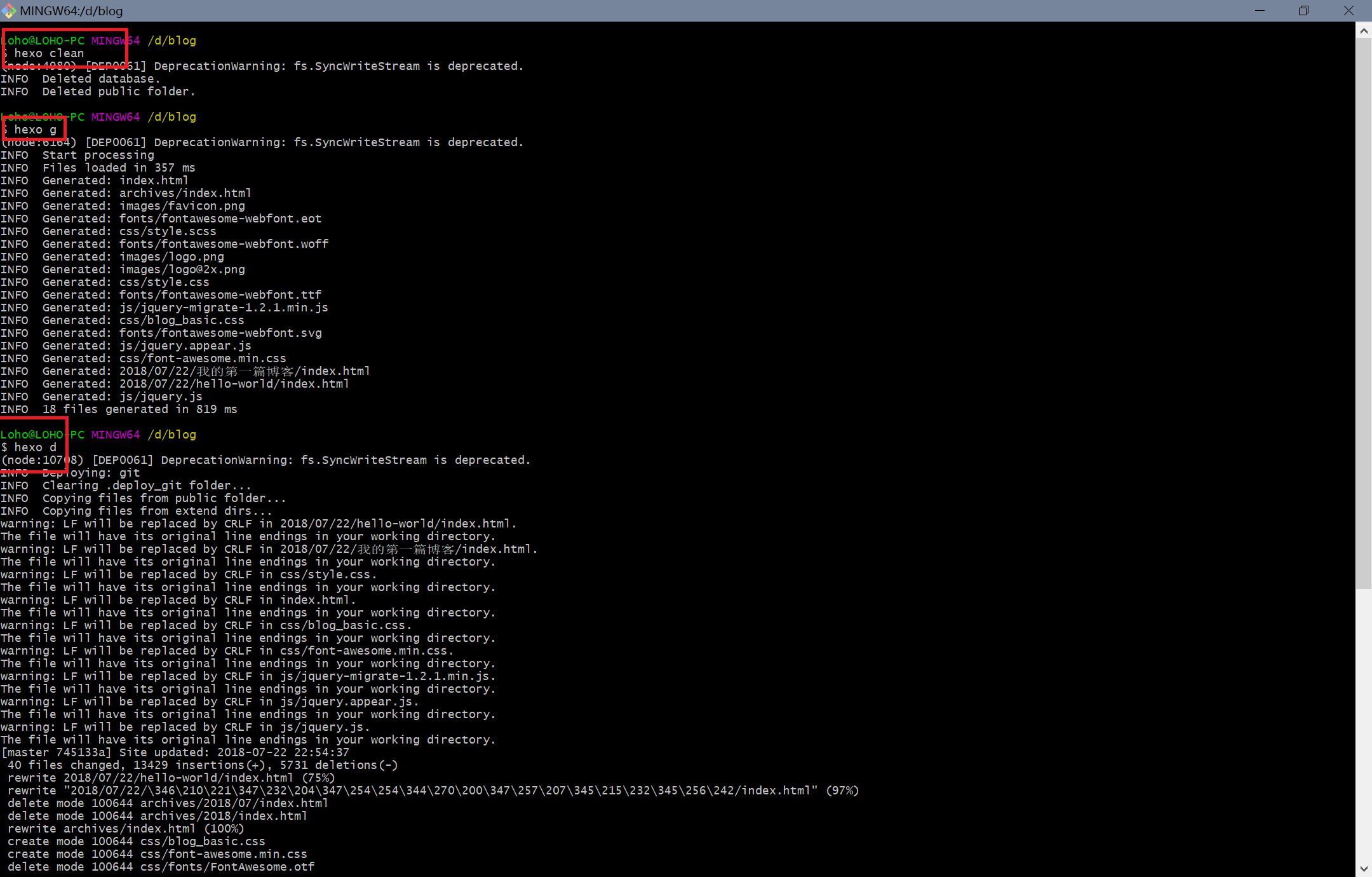Image resolution: width=1372 pixels, height=877 pixels.
Task: Click the MINGW64:/d/blog title bar text
Action: point(71,11)
